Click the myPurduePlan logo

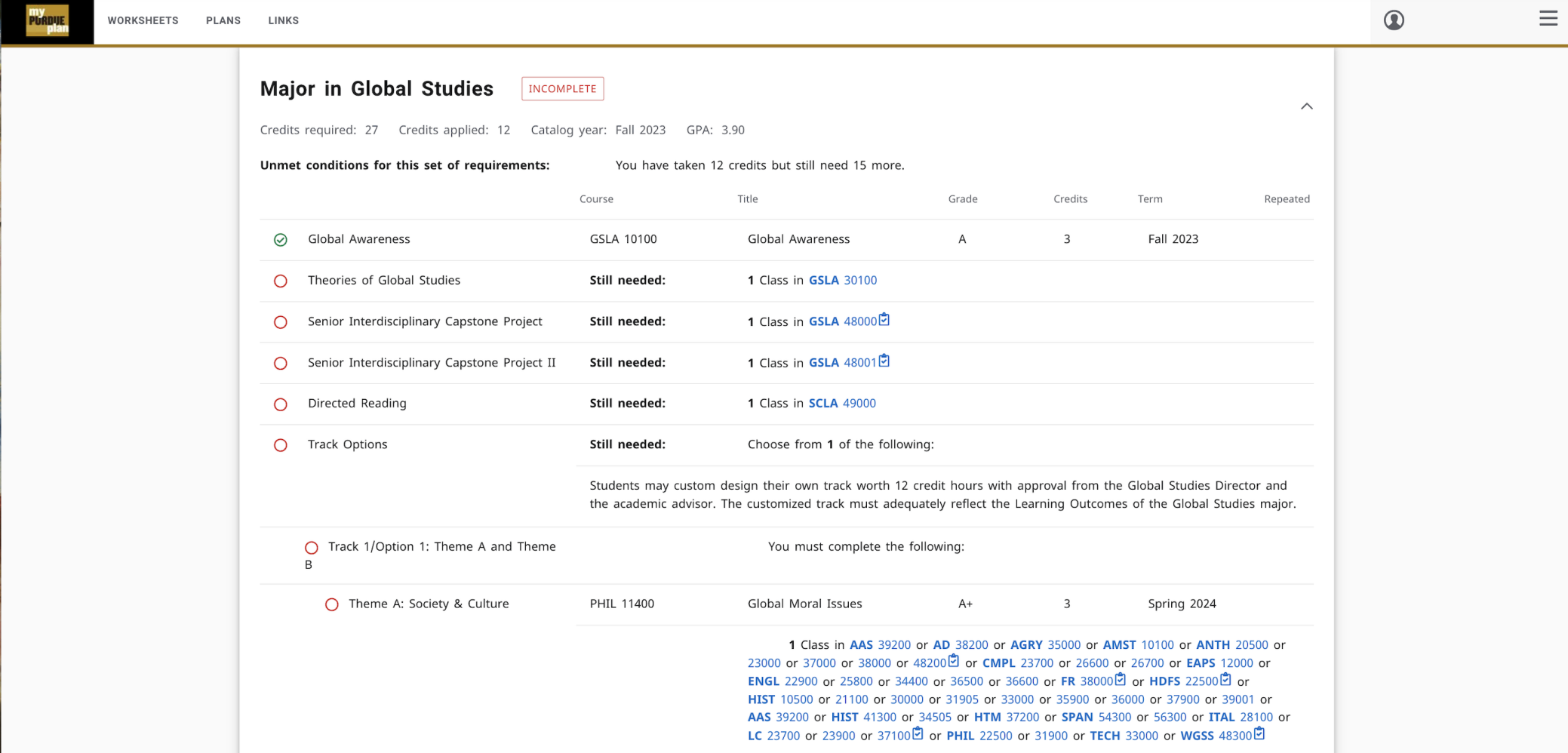pos(48,21)
